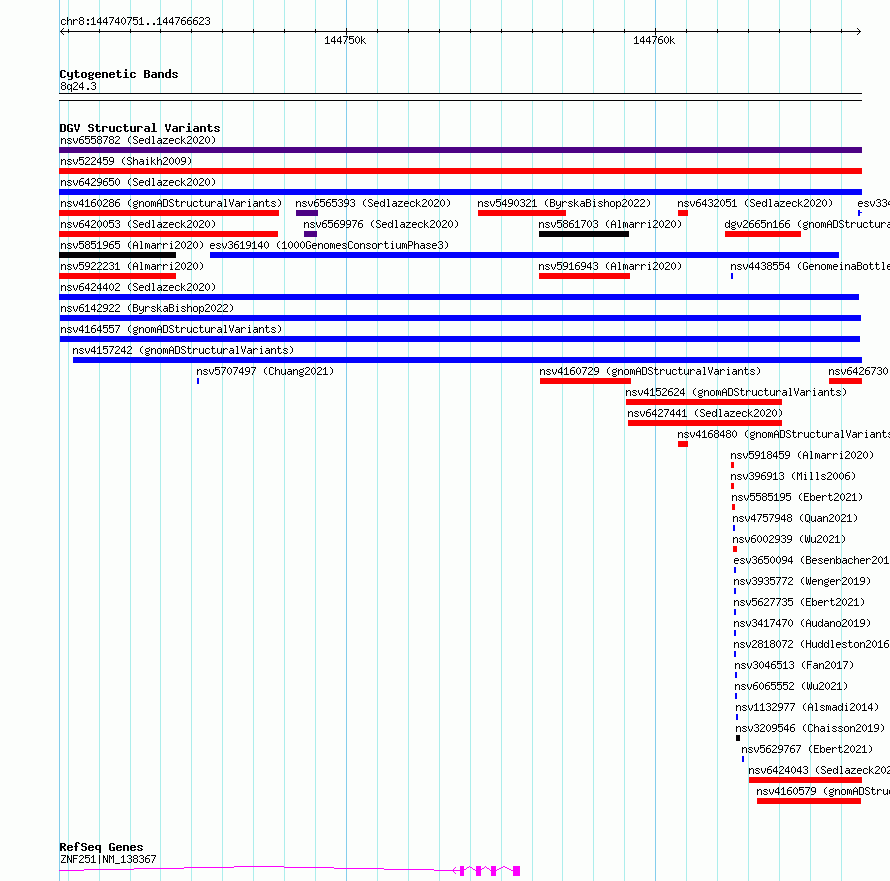This screenshot has height=881, width=890.
Task: Click nsv6427441 (Sedlazeck2020) label
Action: tap(705, 413)
